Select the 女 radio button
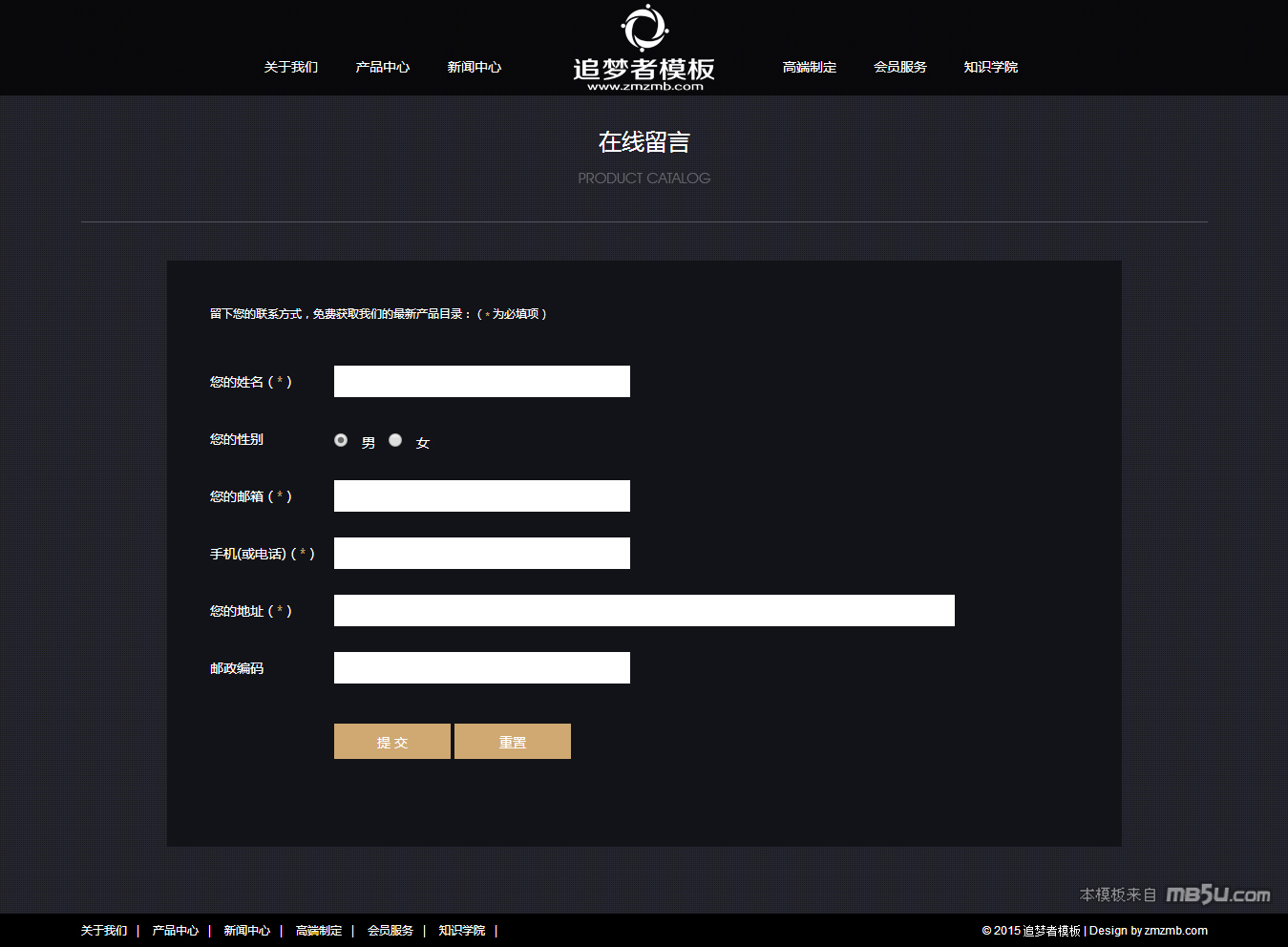Viewport: 1288px width, 947px height. pos(395,440)
